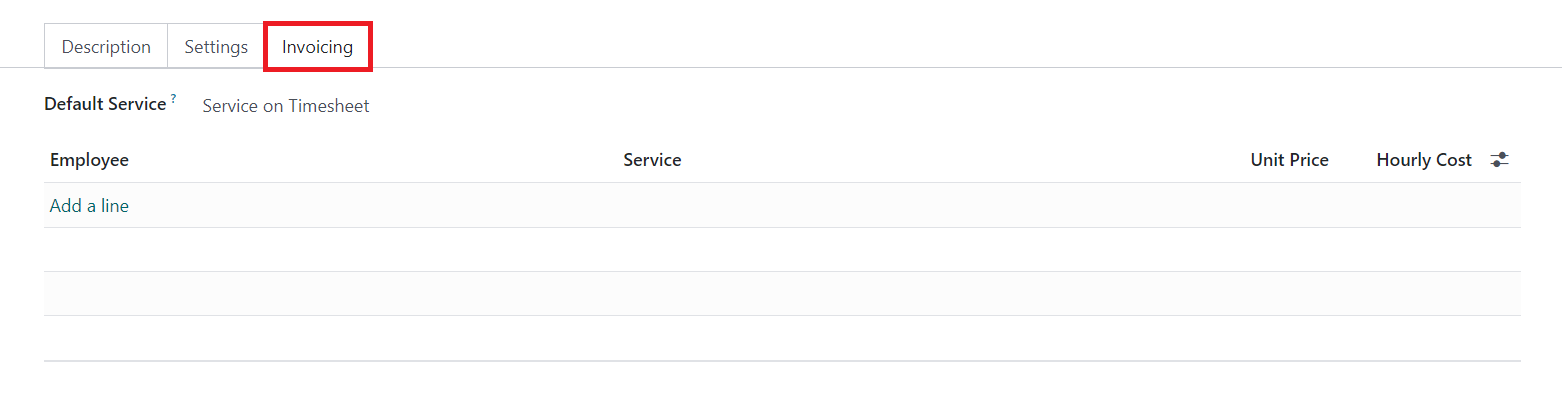Sort by the Employee column header

point(89,160)
